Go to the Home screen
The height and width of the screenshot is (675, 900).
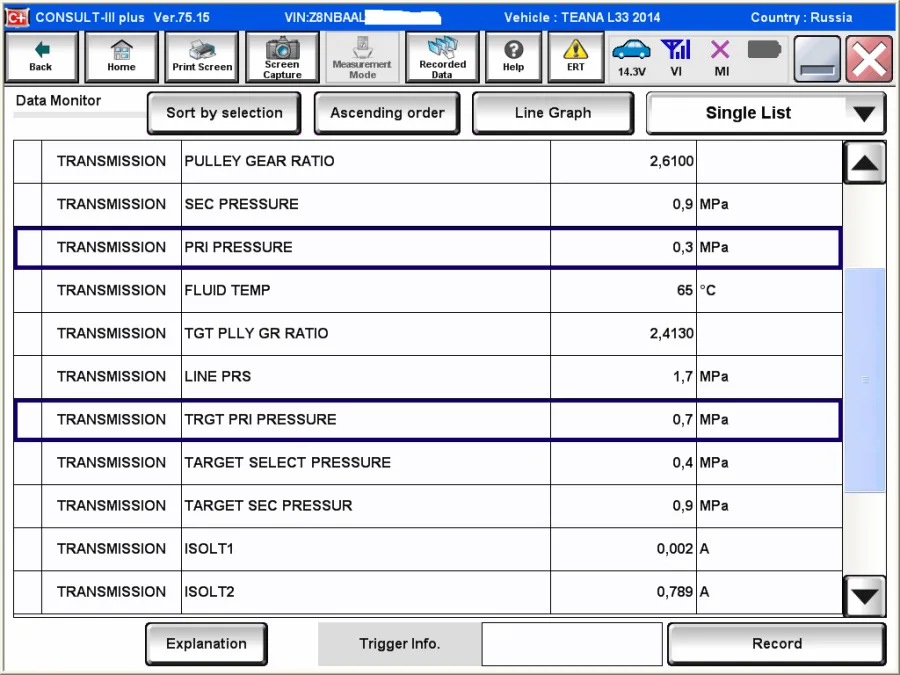[x=121, y=57]
